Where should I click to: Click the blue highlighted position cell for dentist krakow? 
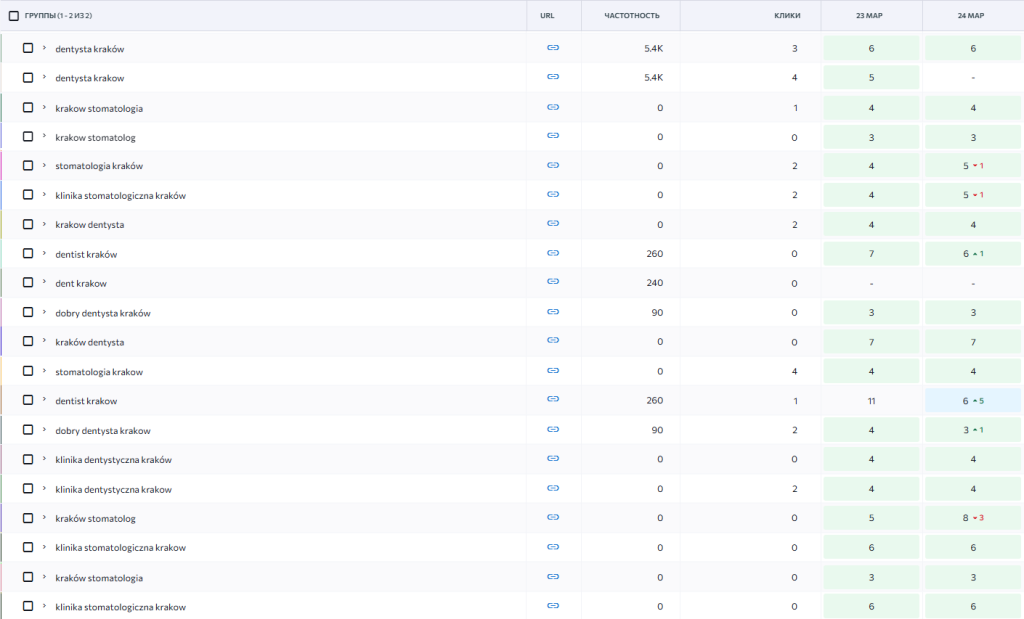click(972, 401)
